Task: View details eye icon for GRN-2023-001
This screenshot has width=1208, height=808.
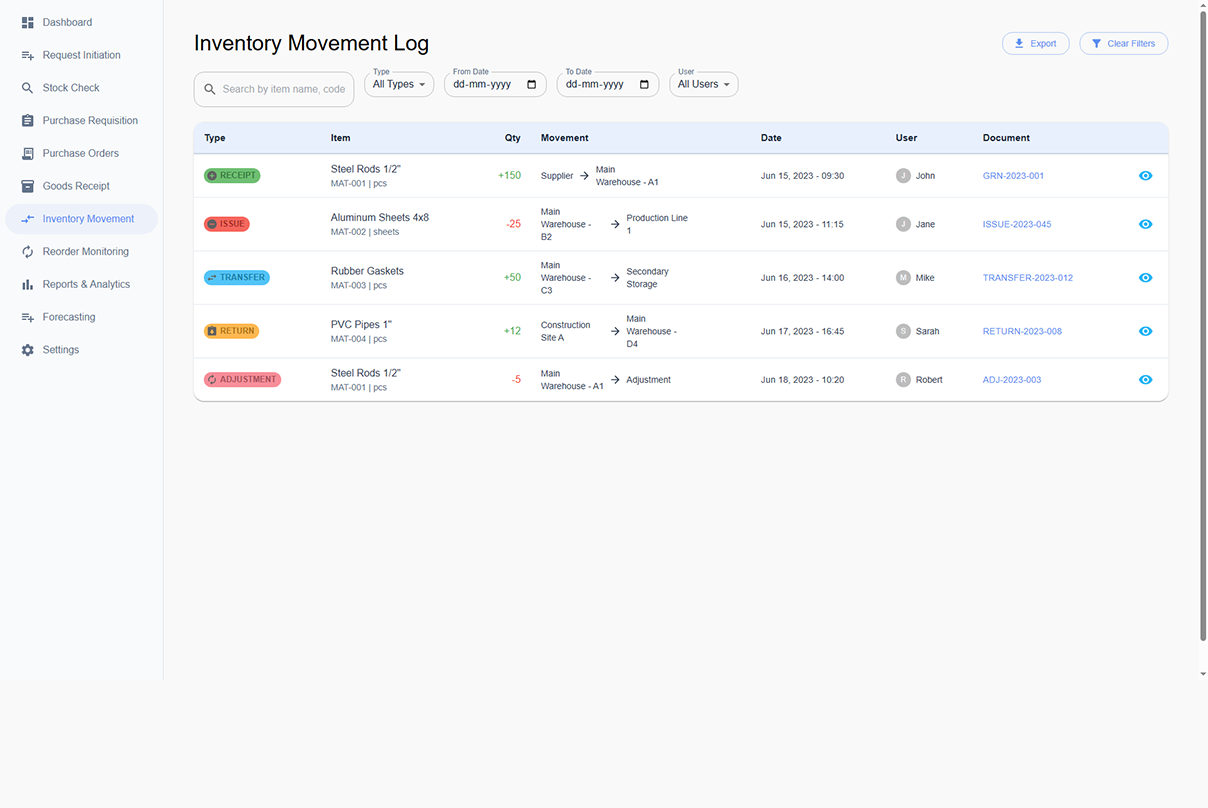Action: coord(1146,175)
